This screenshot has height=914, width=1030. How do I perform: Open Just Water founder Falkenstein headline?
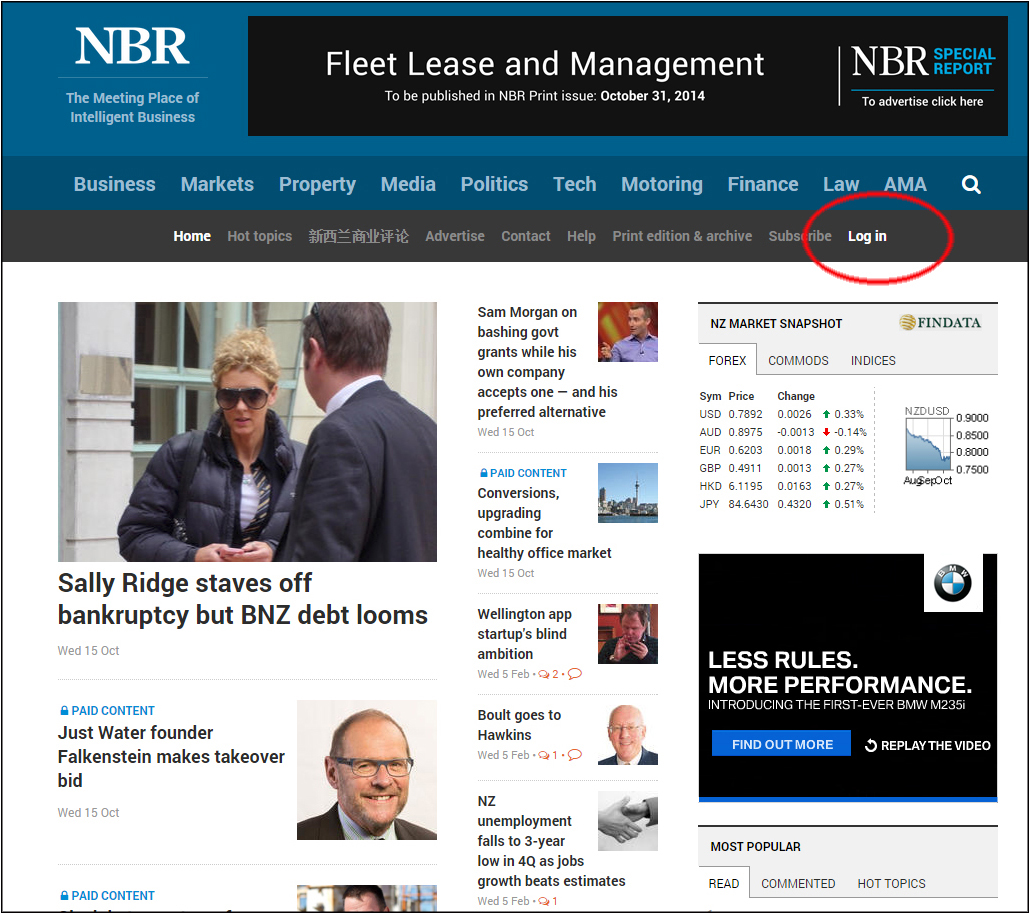(x=171, y=756)
